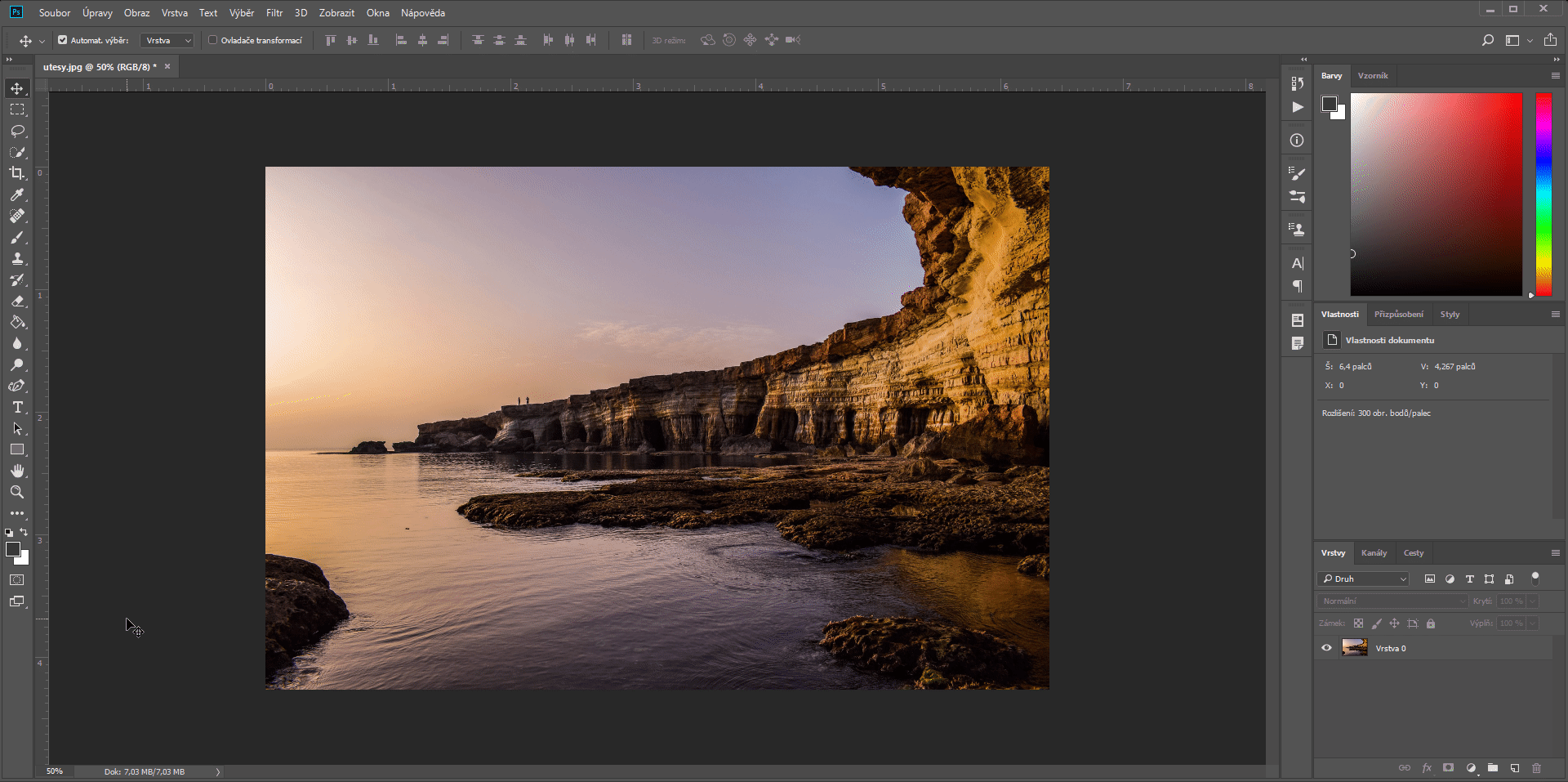Enable Ovladače transformací checkbox
1568x782 pixels.
(212, 39)
